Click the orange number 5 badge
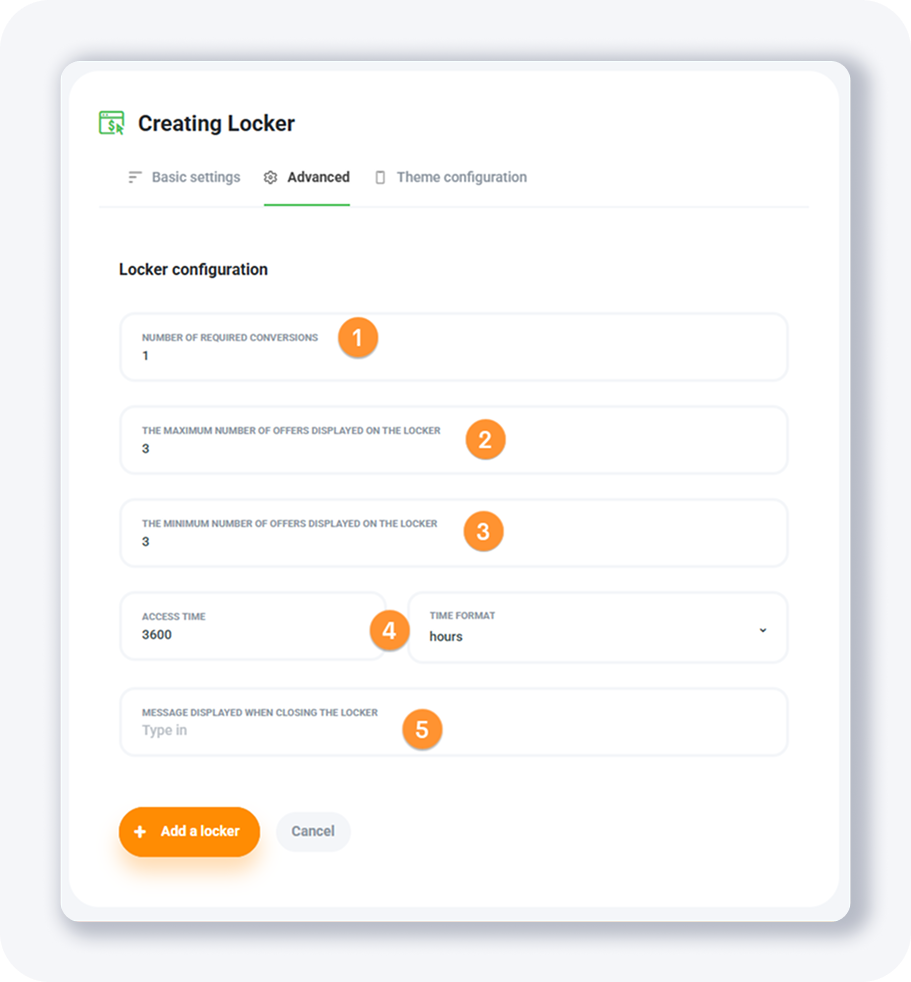Screen dimensions: 911x982 coord(422,729)
